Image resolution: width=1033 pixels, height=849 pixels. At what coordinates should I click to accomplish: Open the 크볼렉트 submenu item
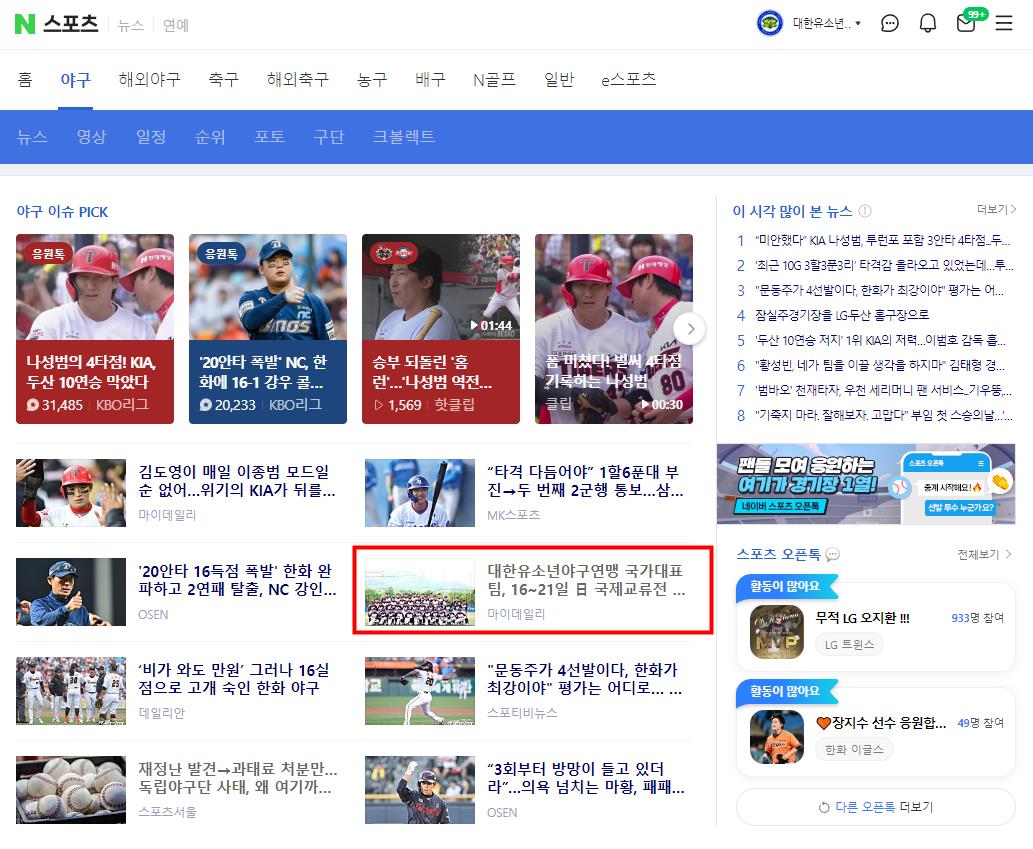pos(403,136)
